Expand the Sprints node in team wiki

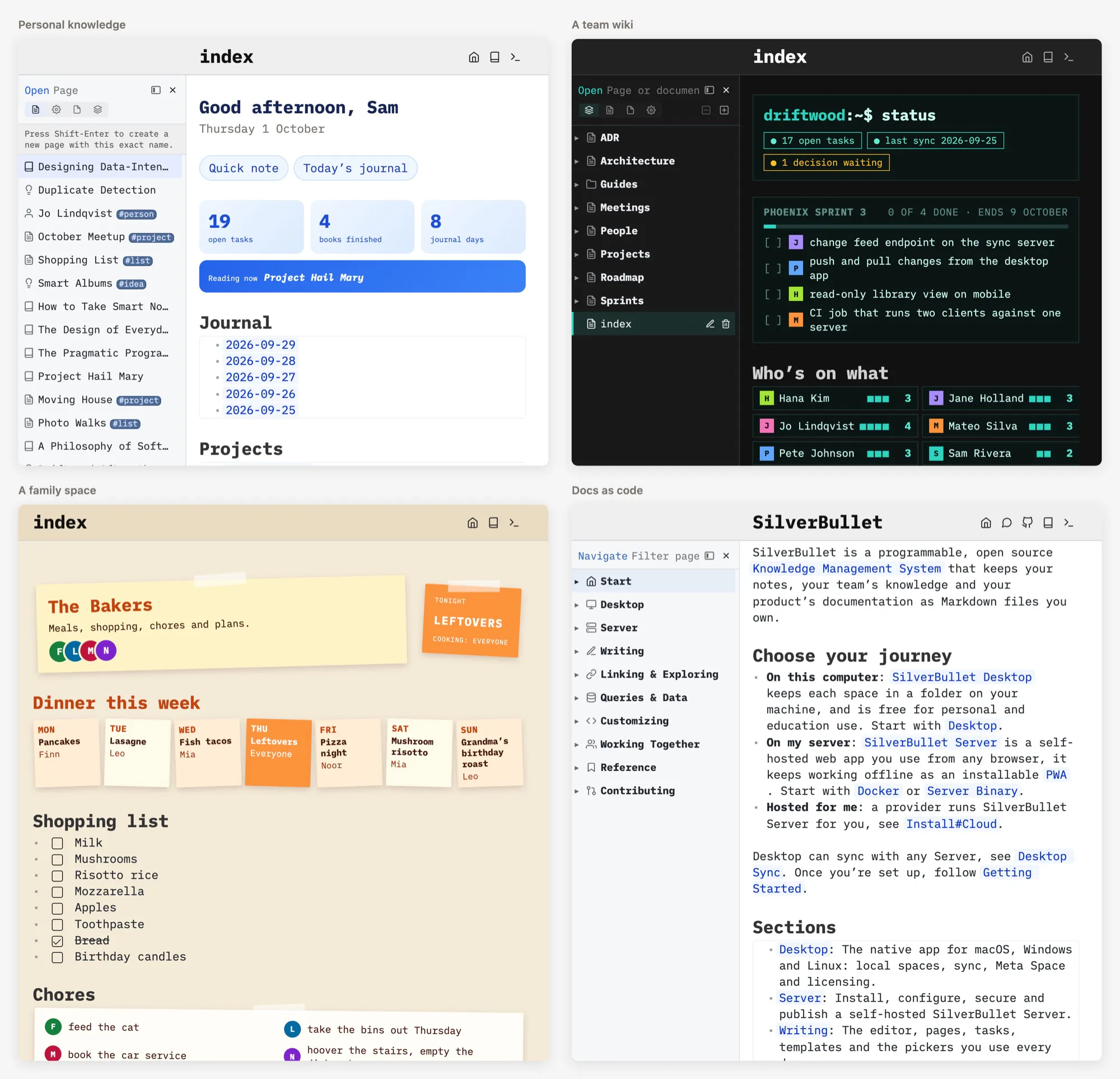tap(577, 301)
